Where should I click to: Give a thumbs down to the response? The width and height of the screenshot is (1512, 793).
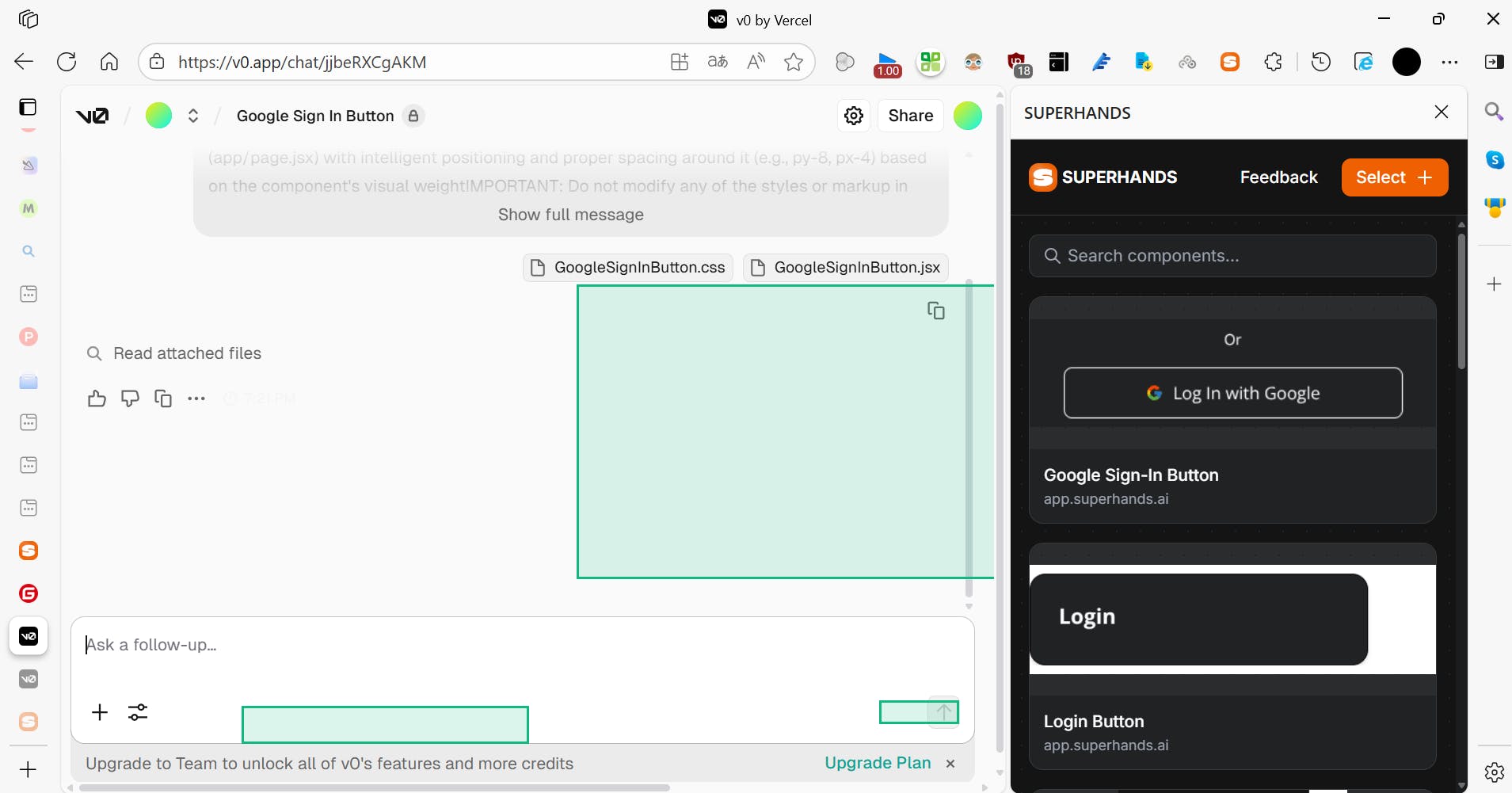130,398
